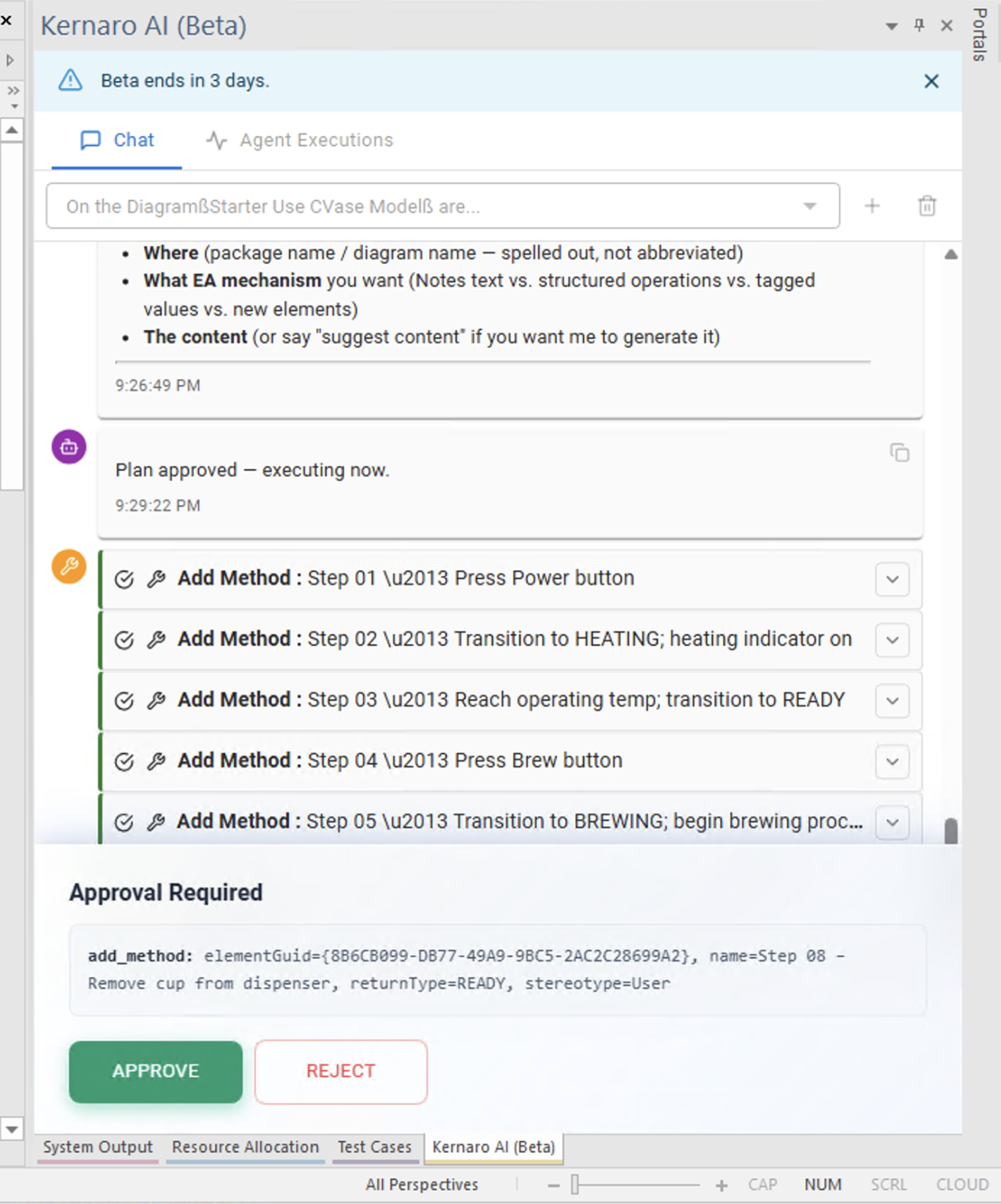Click the purple bot avatar icon
This screenshot has width=1001, height=1204.
coord(69,446)
